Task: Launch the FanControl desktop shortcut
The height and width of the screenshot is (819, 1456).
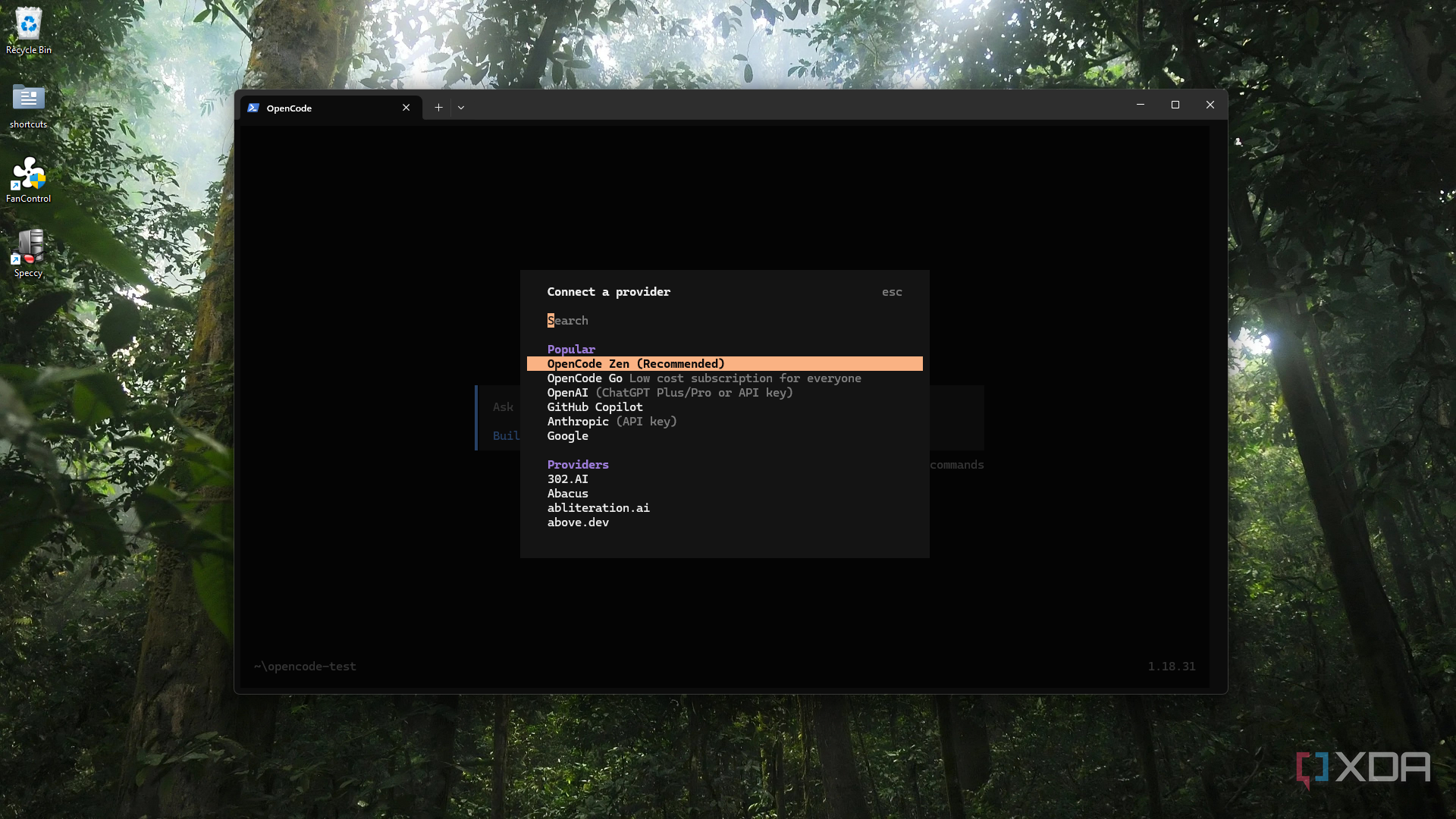Action: coord(29,180)
